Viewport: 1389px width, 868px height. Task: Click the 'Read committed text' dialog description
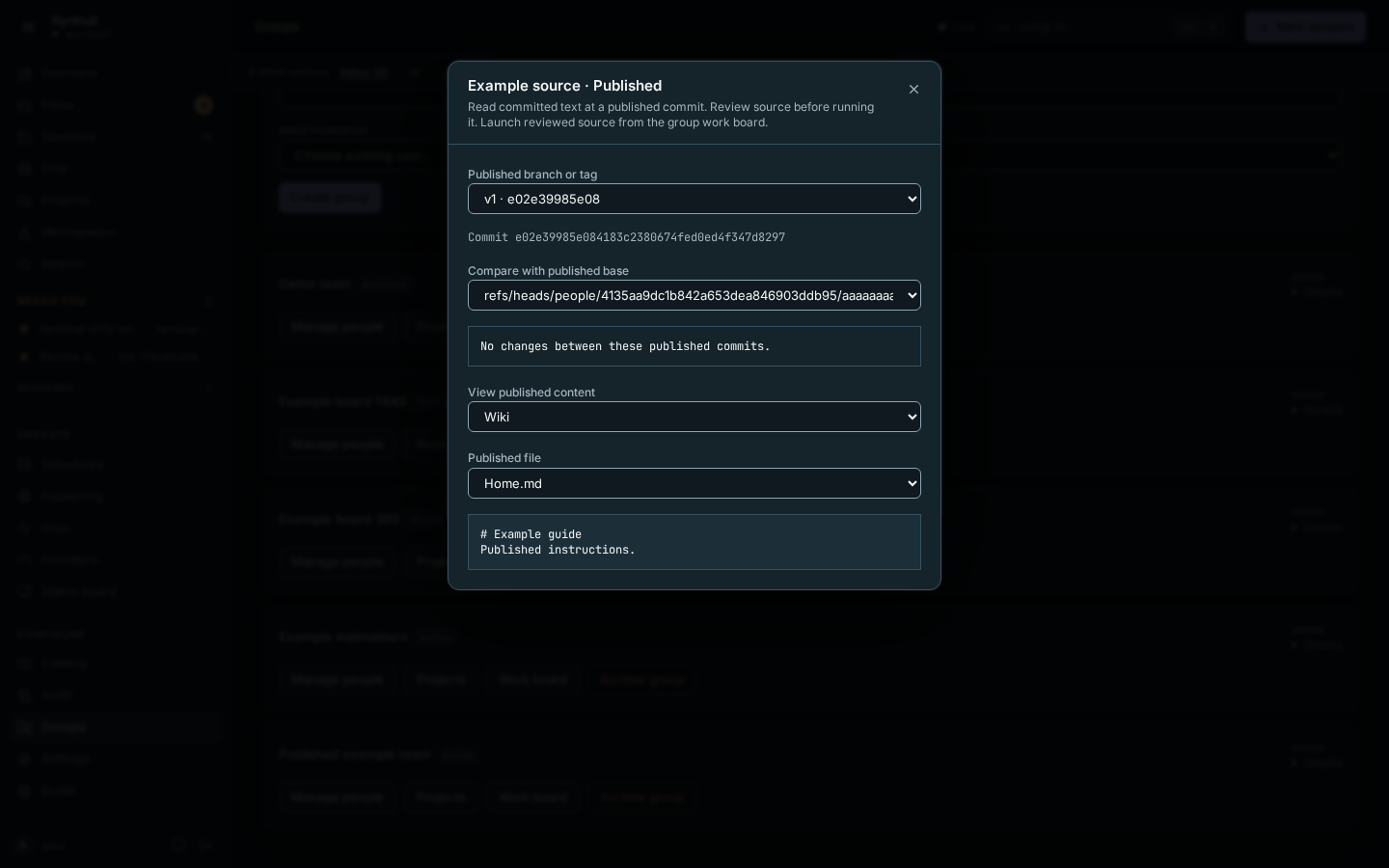click(x=671, y=115)
